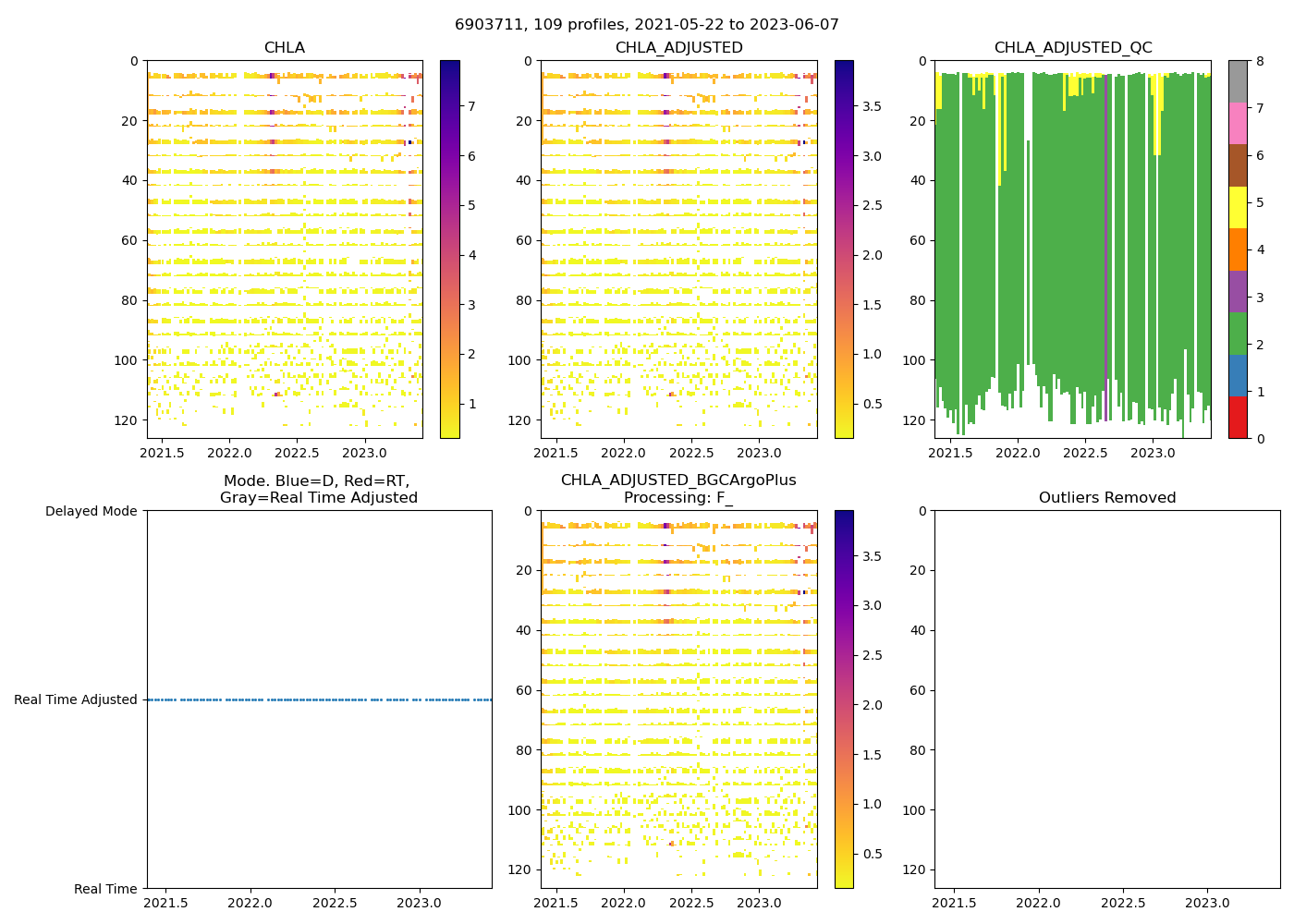Click the green segment of QC colorbar

point(1238,333)
